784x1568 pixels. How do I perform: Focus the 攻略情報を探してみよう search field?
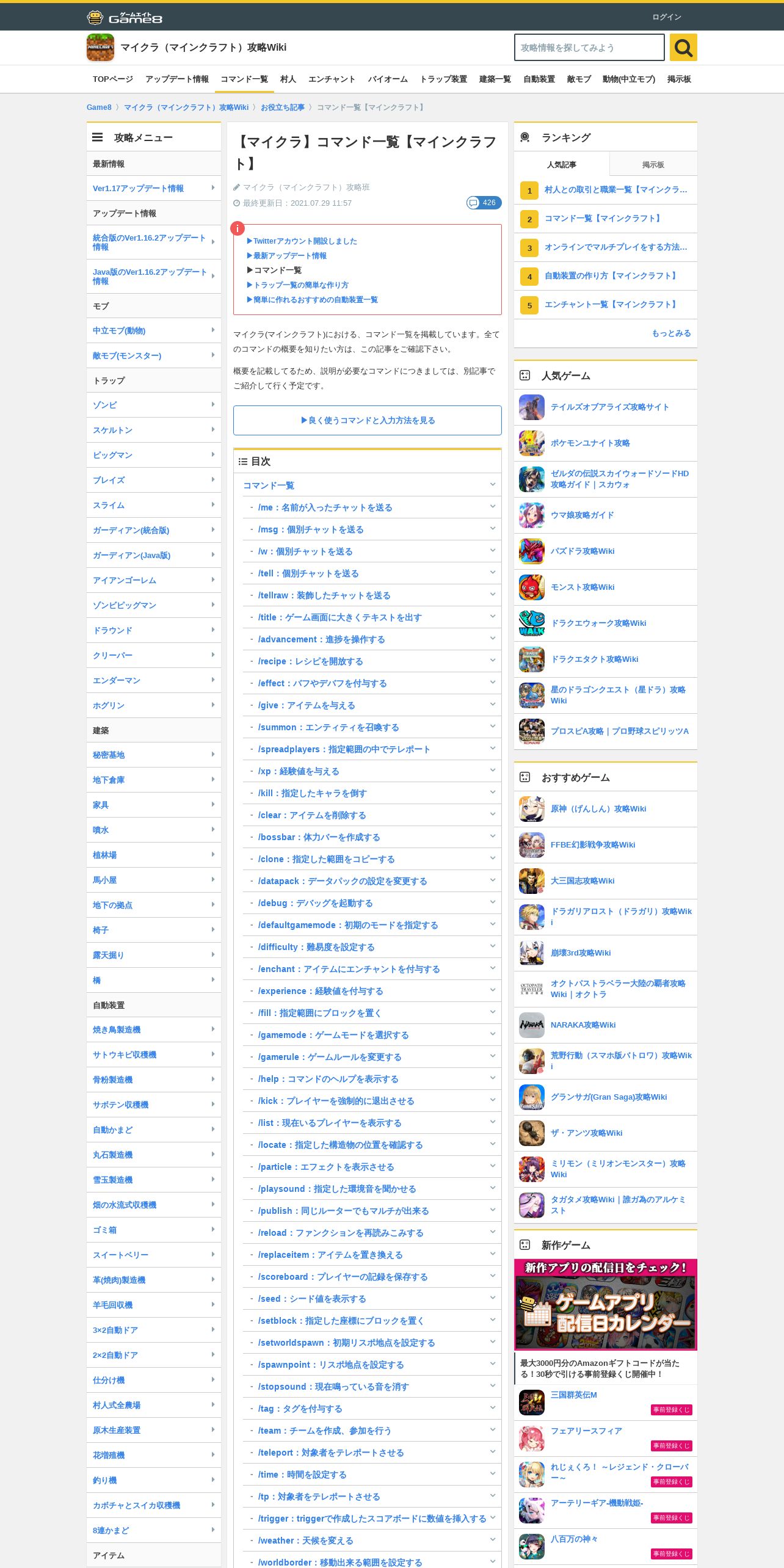point(589,48)
